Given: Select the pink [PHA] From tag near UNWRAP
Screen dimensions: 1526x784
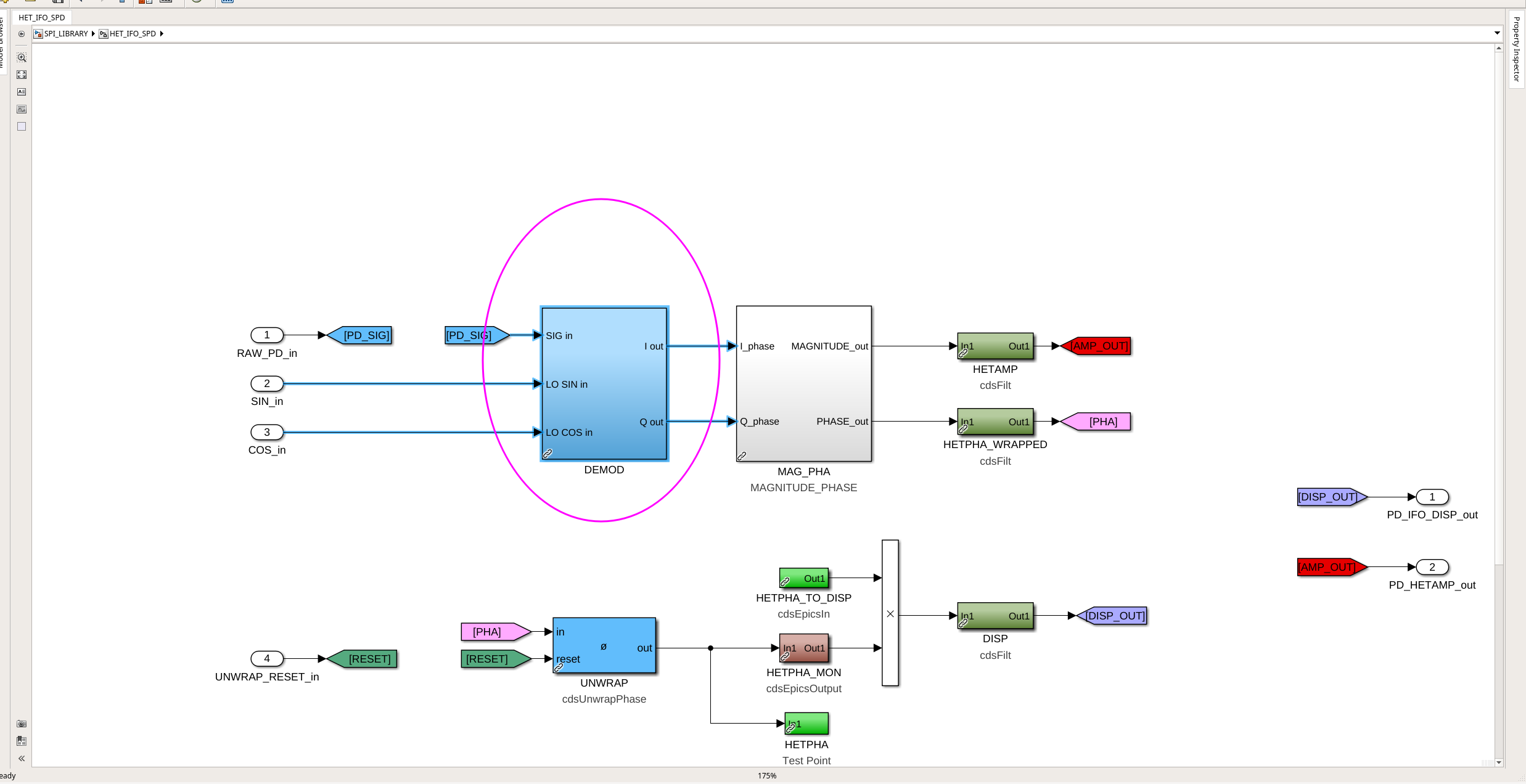Looking at the screenshot, I should click(x=496, y=632).
